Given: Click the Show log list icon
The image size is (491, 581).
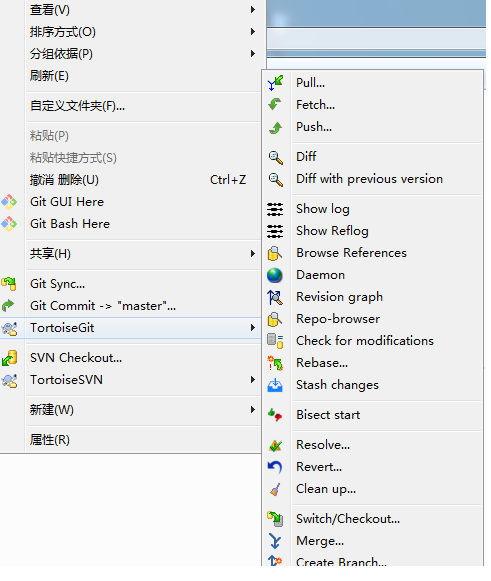Looking at the screenshot, I should pyautogui.click(x=275, y=209).
